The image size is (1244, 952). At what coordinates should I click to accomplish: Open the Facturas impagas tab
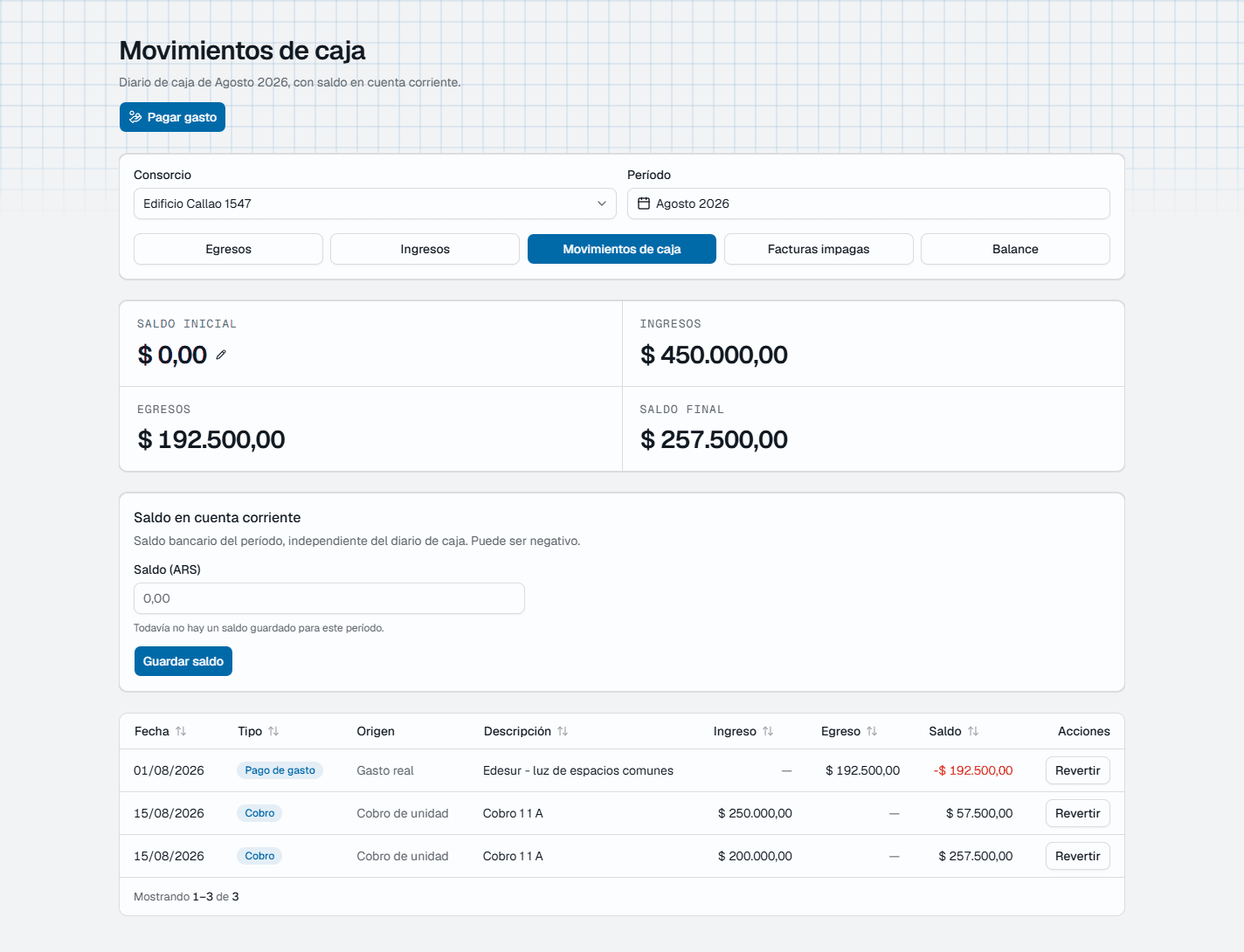(x=819, y=249)
